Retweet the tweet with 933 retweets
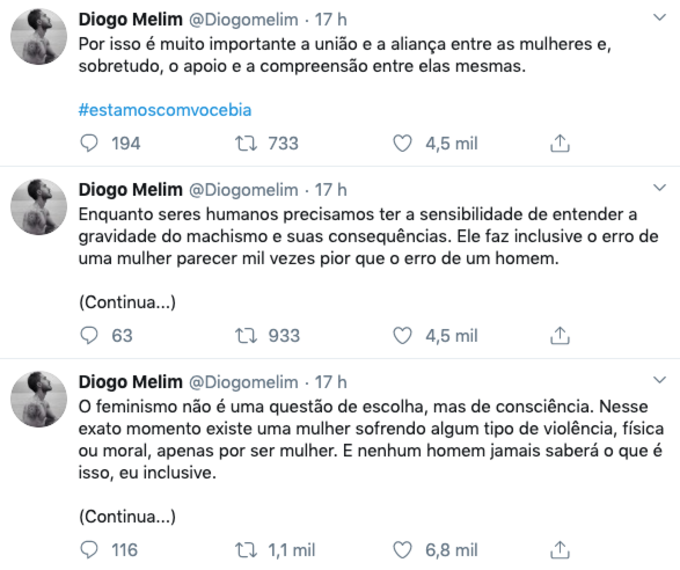The image size is (680, 570). pyautogui.click(x=243, y=336)
